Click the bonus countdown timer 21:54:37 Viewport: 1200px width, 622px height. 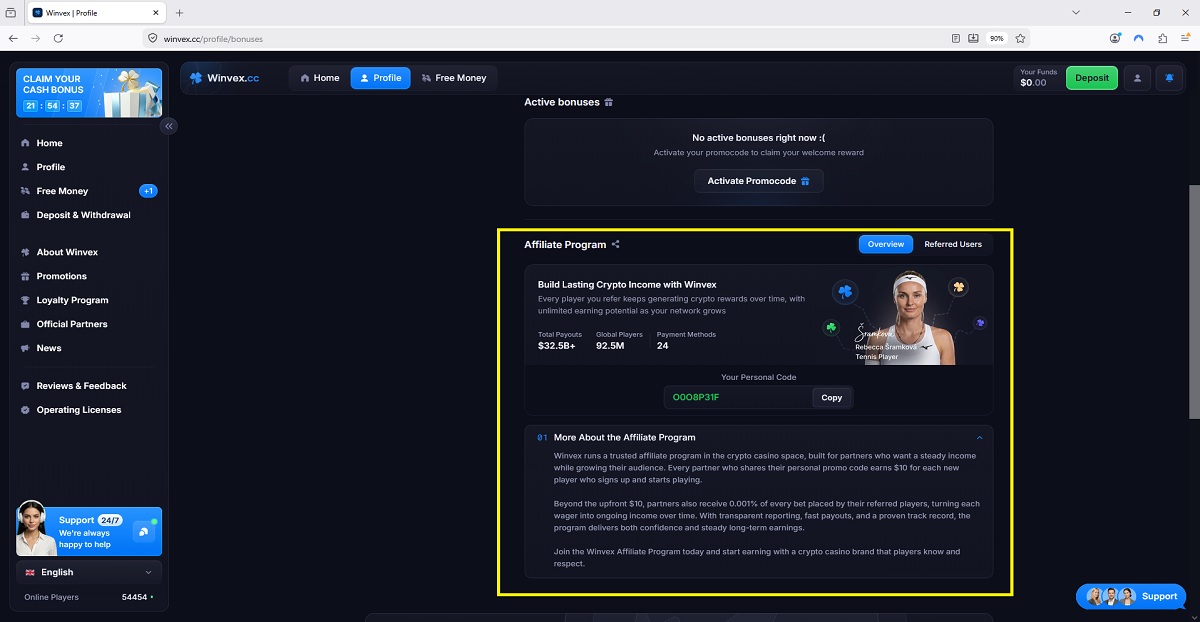(53, 105)
